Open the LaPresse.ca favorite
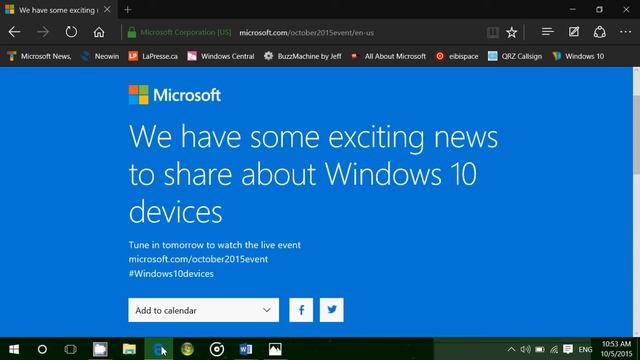The image size is (640, 360). click(153, 56)
